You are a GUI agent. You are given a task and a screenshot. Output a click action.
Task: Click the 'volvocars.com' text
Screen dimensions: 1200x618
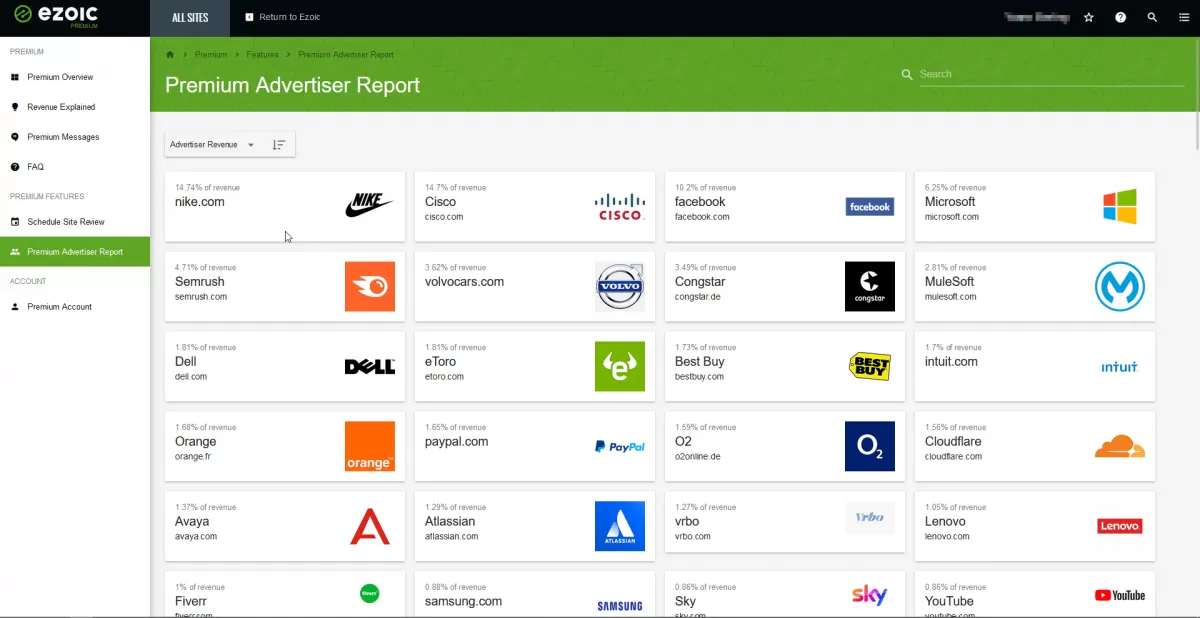464,282
